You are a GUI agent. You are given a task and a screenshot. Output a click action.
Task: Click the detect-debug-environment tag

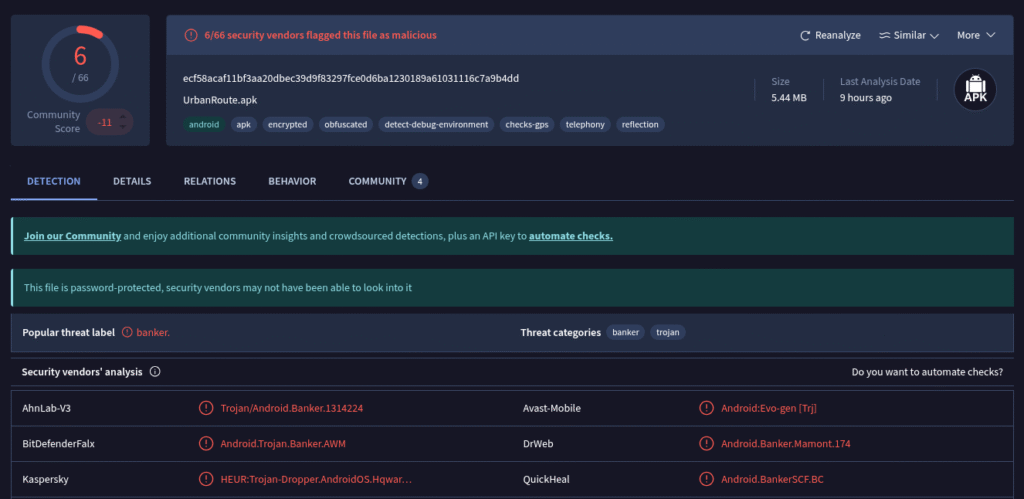tap(437, 125)
